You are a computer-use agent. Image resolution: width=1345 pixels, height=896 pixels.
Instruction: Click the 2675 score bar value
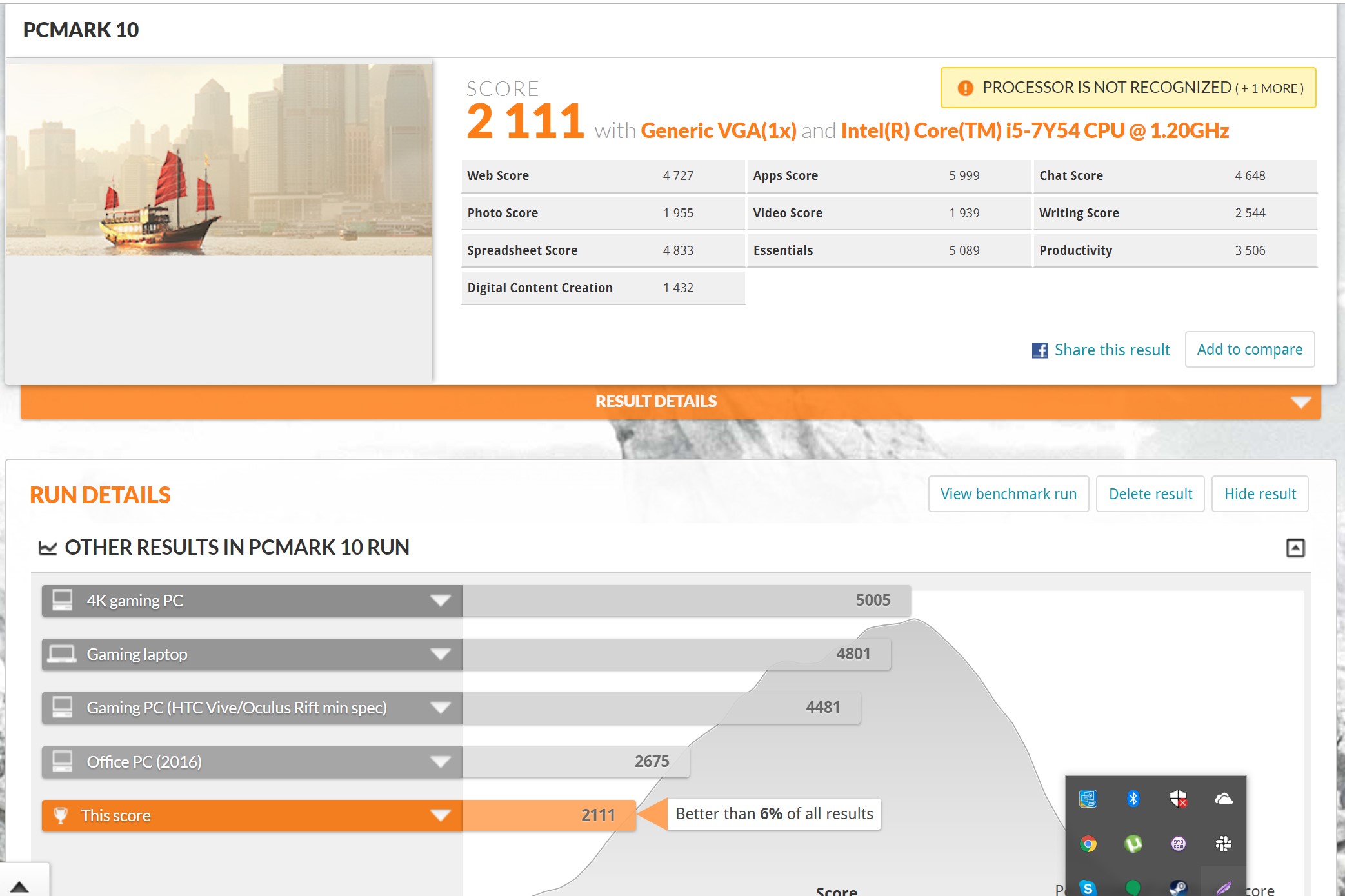click(652, 762)
